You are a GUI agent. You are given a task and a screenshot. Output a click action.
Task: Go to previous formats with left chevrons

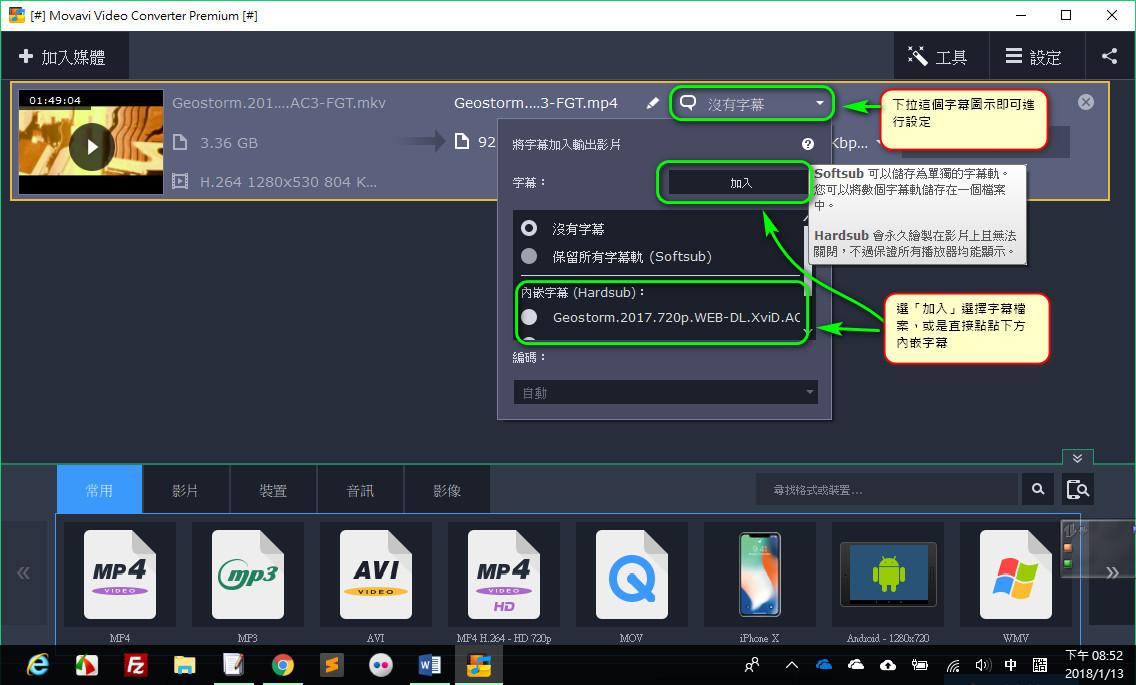[24, 573]
